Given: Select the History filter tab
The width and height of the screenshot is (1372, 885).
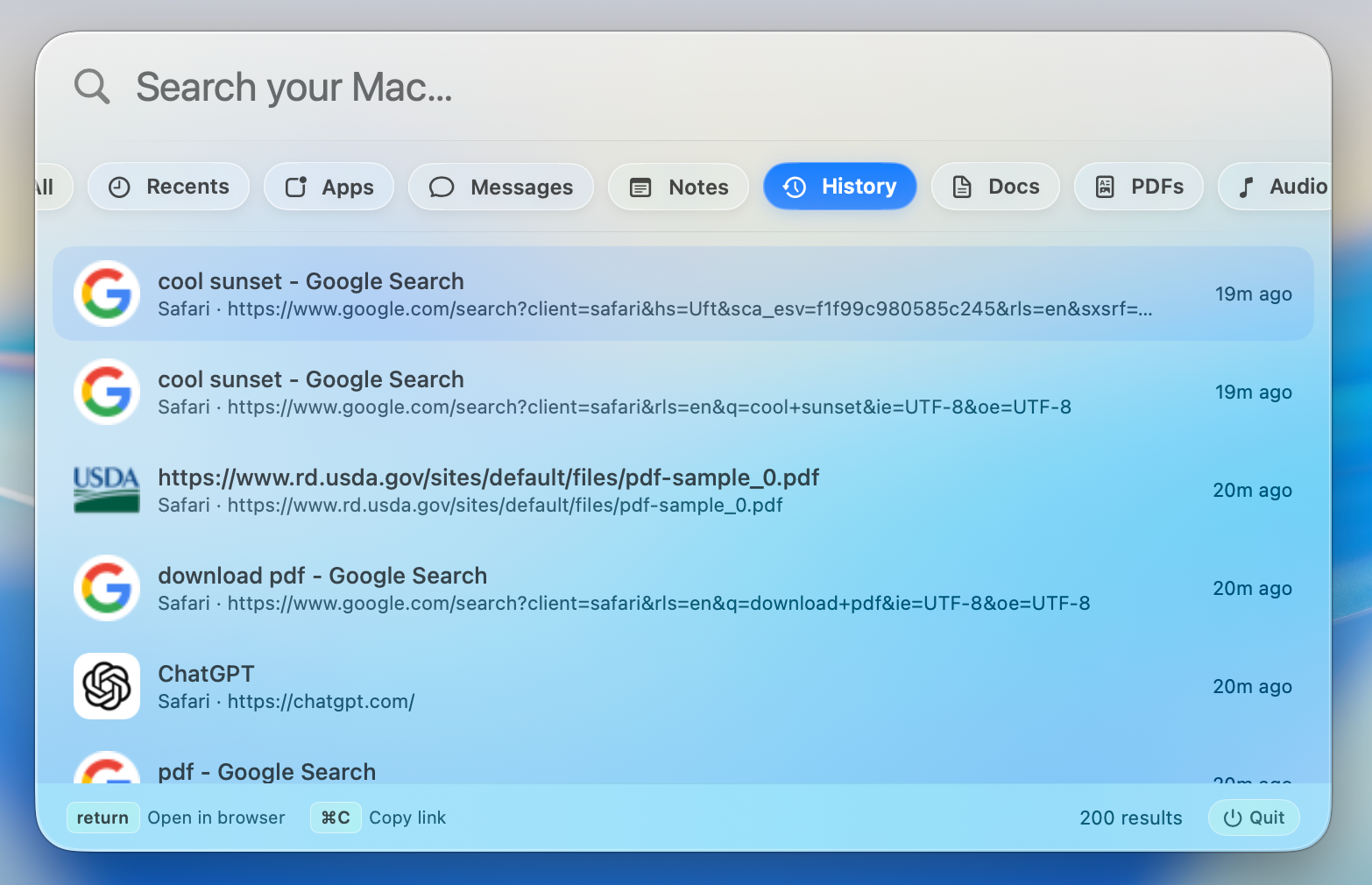Looking at the screenshot, I should pos(839,187).
